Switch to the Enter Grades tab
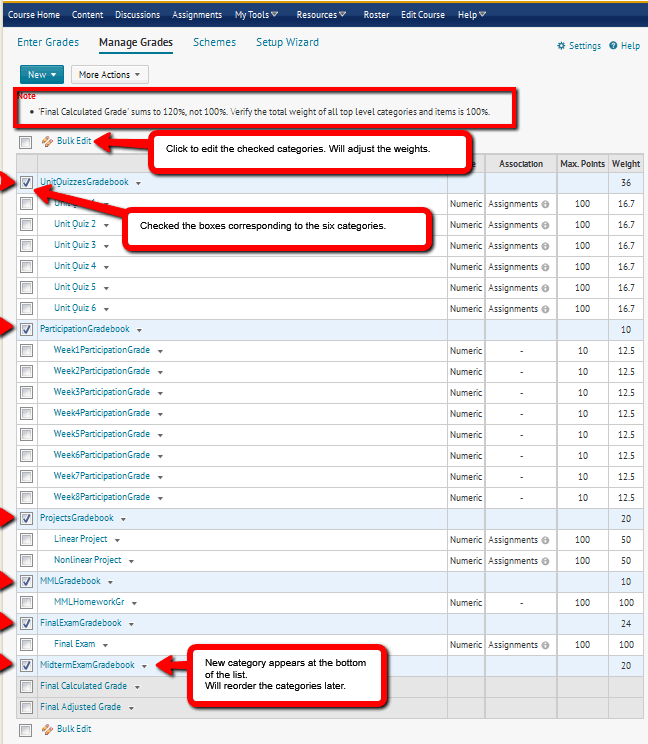The height and width of the screenshot is (744, 648). tap(48, 43)
